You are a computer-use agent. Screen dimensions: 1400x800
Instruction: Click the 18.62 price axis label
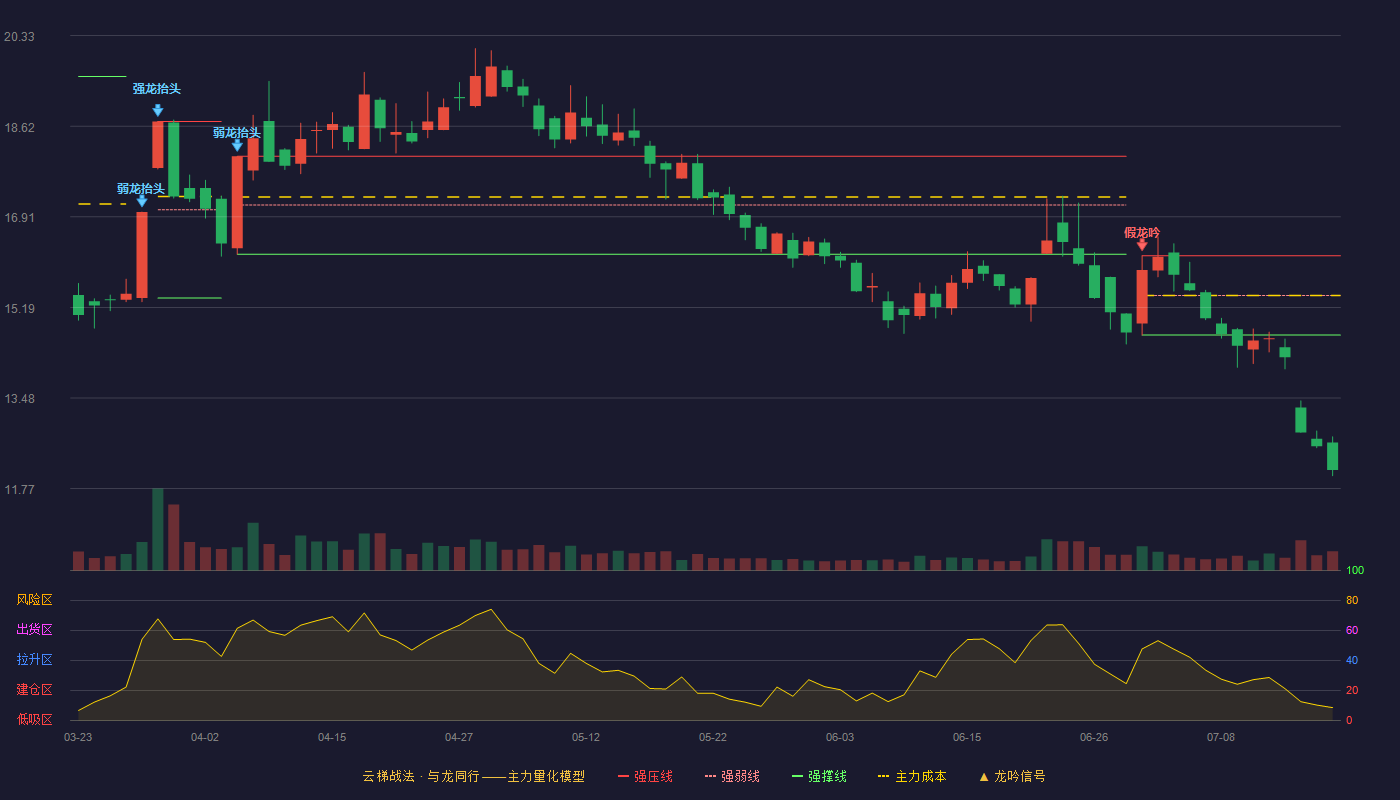pyautogui.click(x=19, y=128)
